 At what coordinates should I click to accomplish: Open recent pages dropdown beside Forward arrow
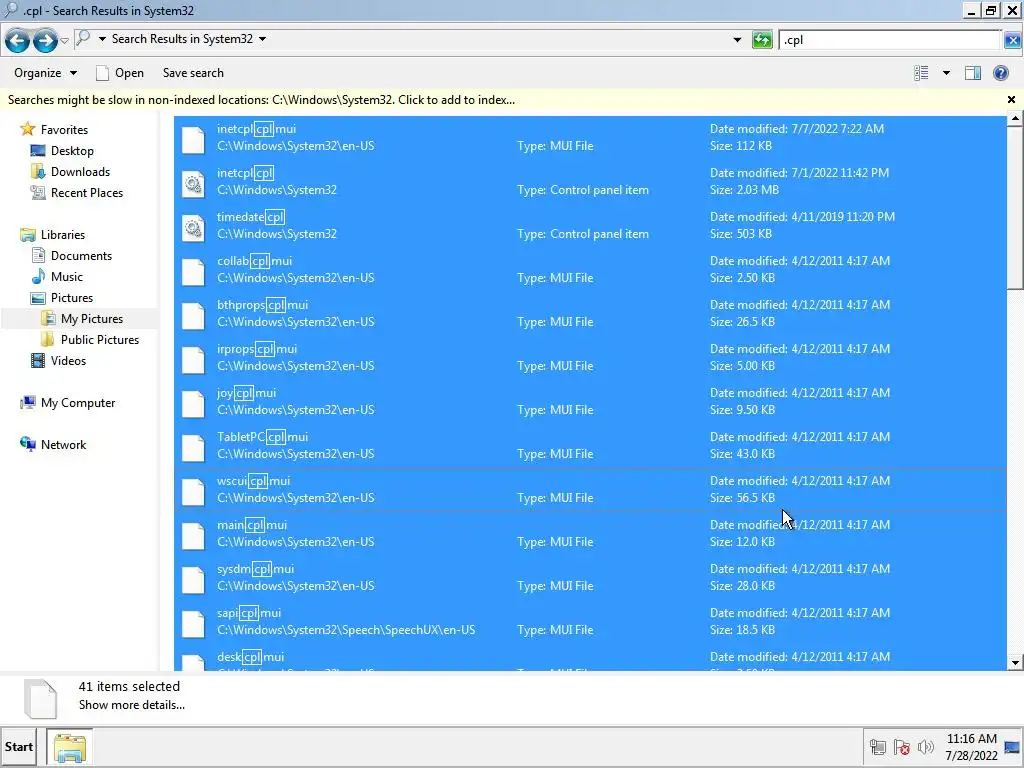(x=64, y=40)
